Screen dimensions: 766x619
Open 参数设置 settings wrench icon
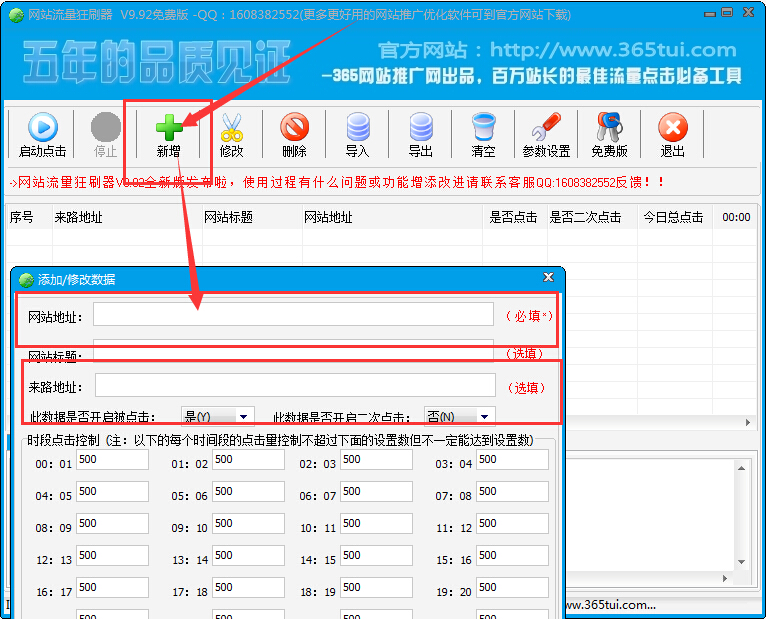coord(546,127)
